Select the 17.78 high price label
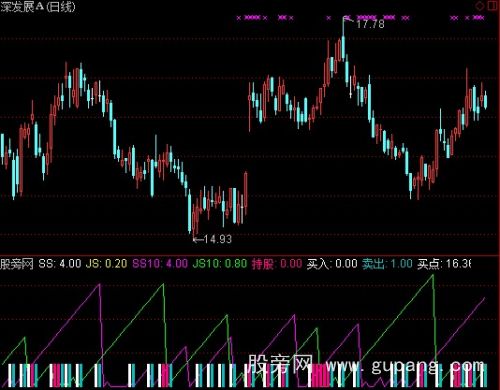 click(370, 24)
